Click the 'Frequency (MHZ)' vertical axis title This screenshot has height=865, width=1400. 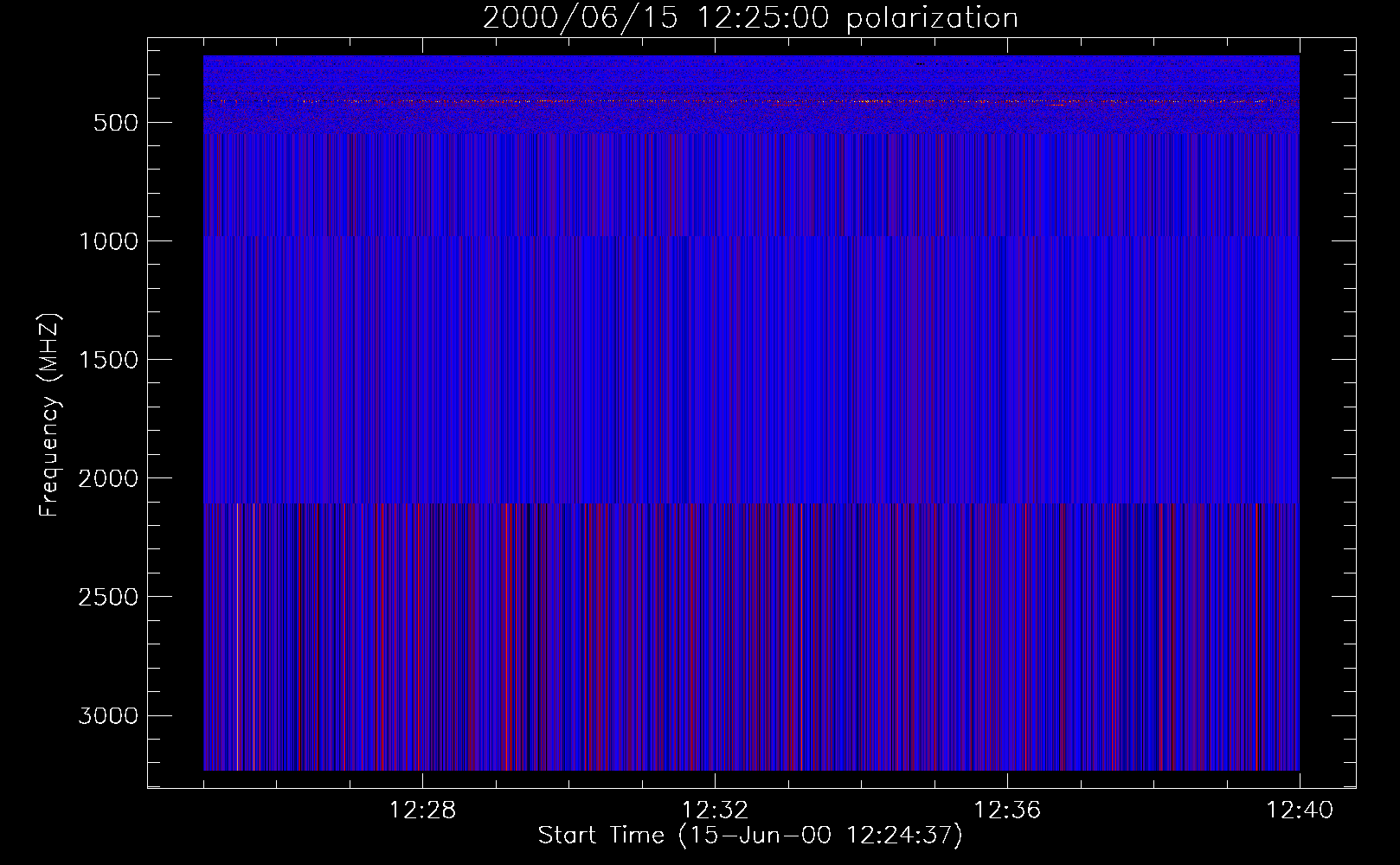pos(49,415)
